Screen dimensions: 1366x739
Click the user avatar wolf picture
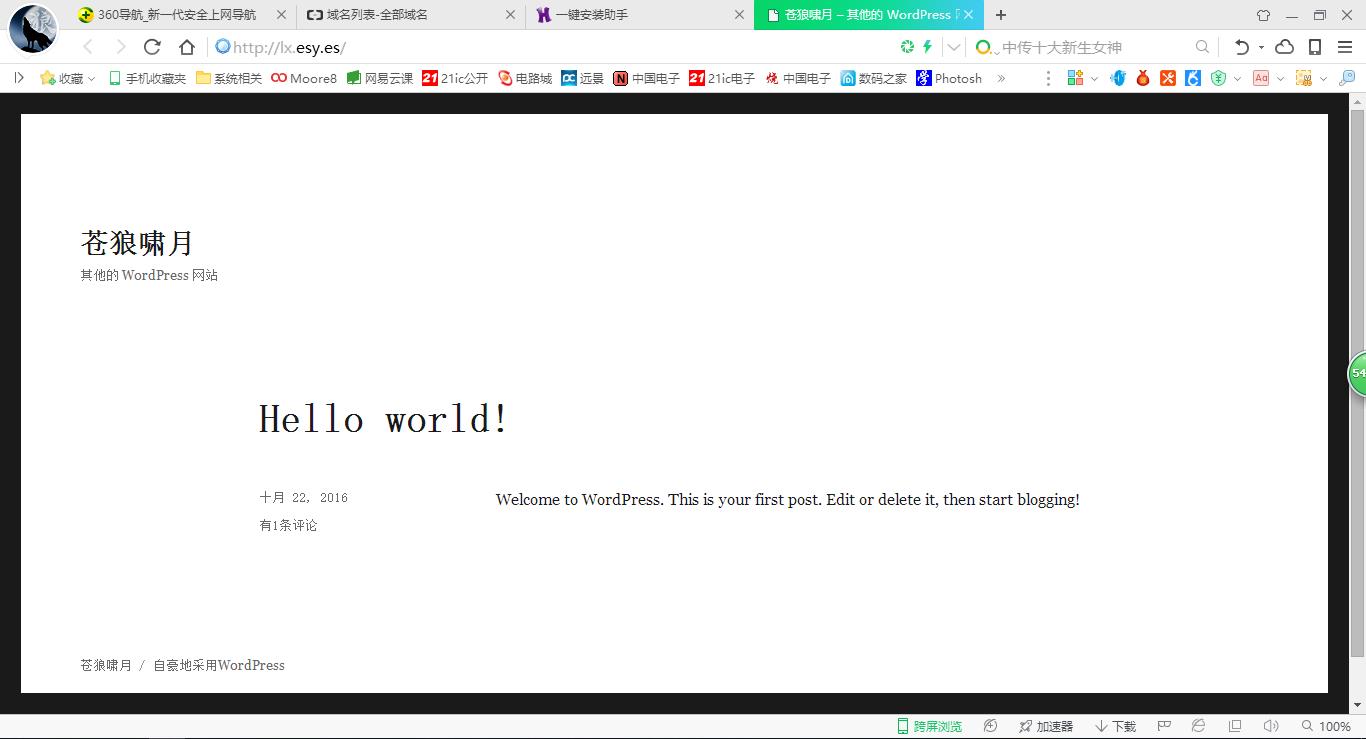pyautogui.click(x=32, y=29)
